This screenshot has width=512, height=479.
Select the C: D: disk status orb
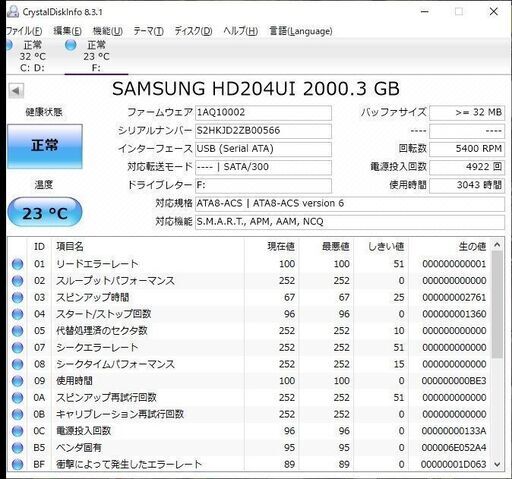[x=9, y=45]
